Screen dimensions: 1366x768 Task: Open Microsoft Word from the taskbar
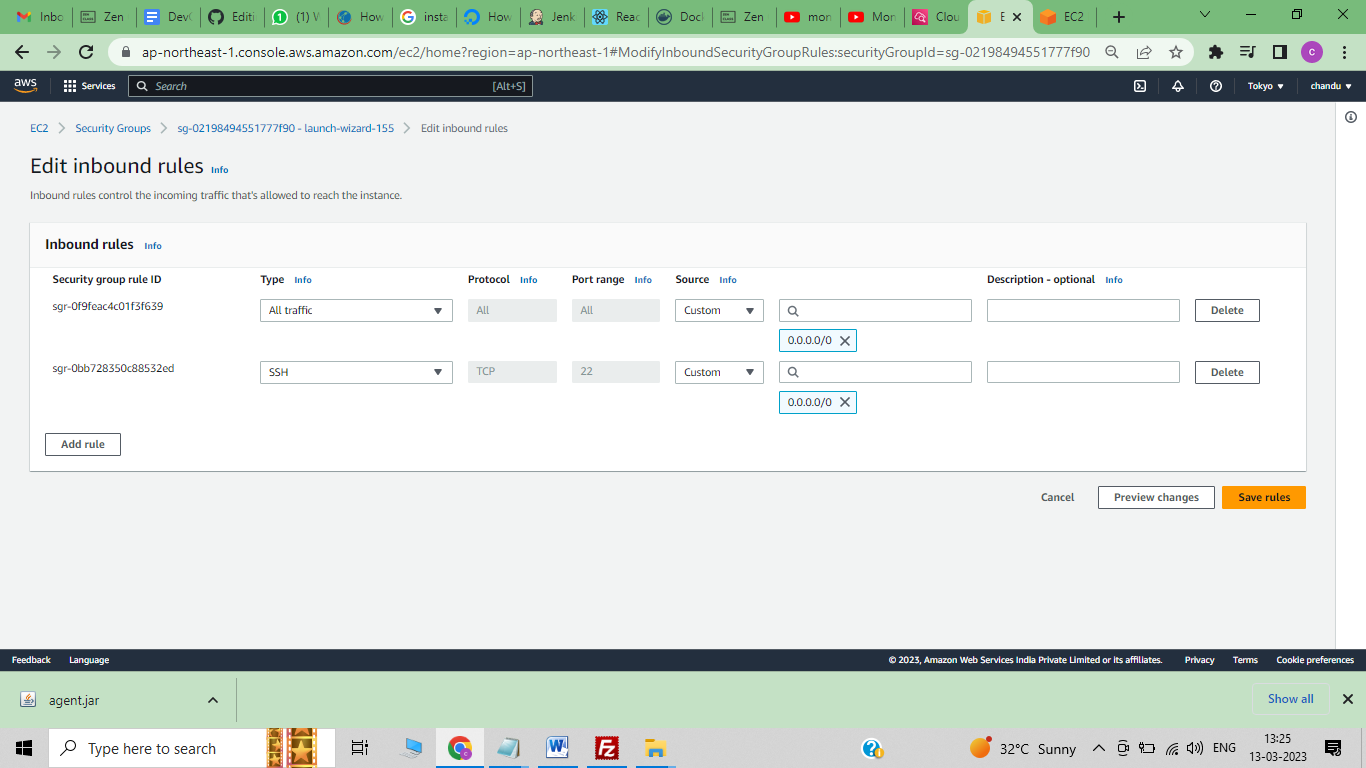[557, 748]
